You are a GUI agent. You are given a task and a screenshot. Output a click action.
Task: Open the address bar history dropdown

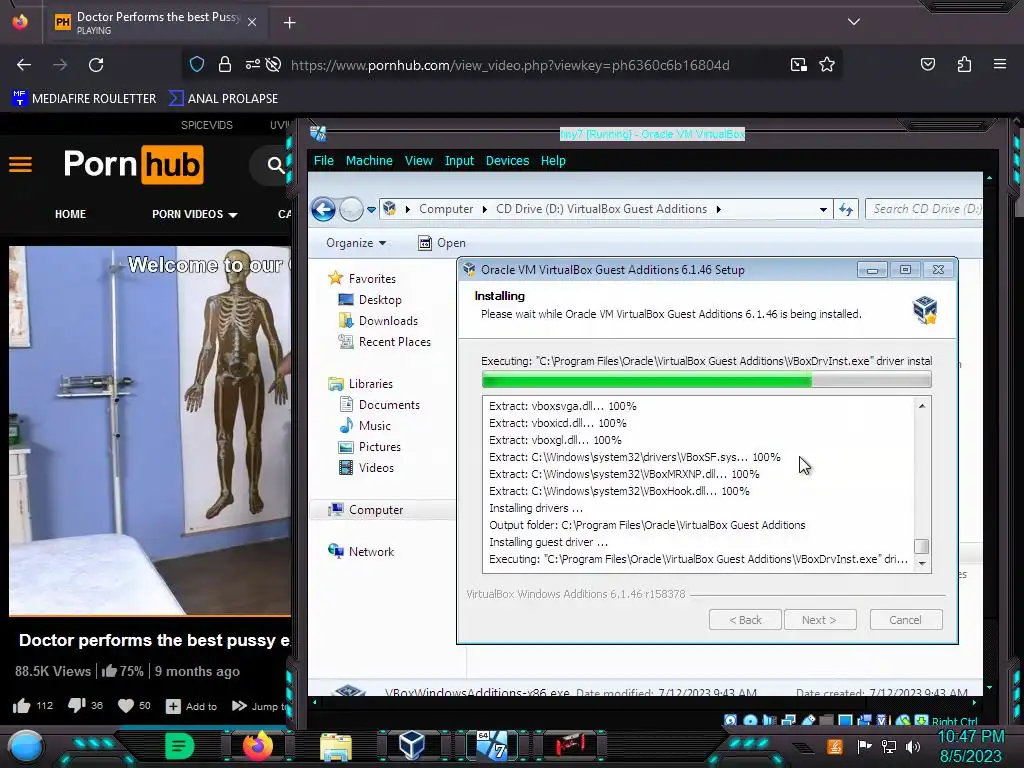click(x=823, y=210)
